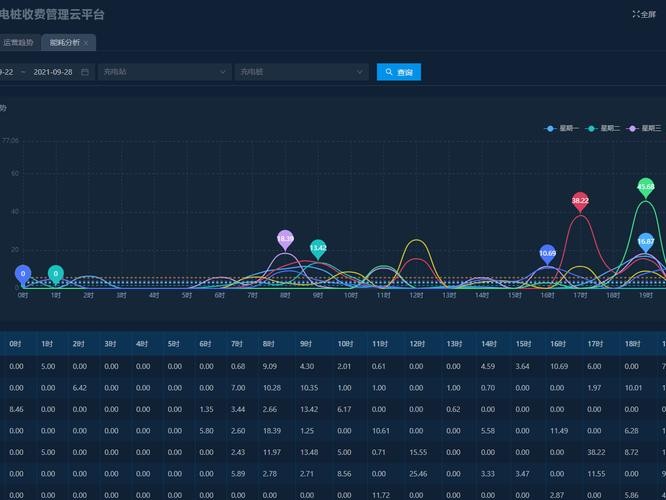Click the blue 0 marker above 0时
The height and width of the screenshot is (500, 666).
point(23,275)
